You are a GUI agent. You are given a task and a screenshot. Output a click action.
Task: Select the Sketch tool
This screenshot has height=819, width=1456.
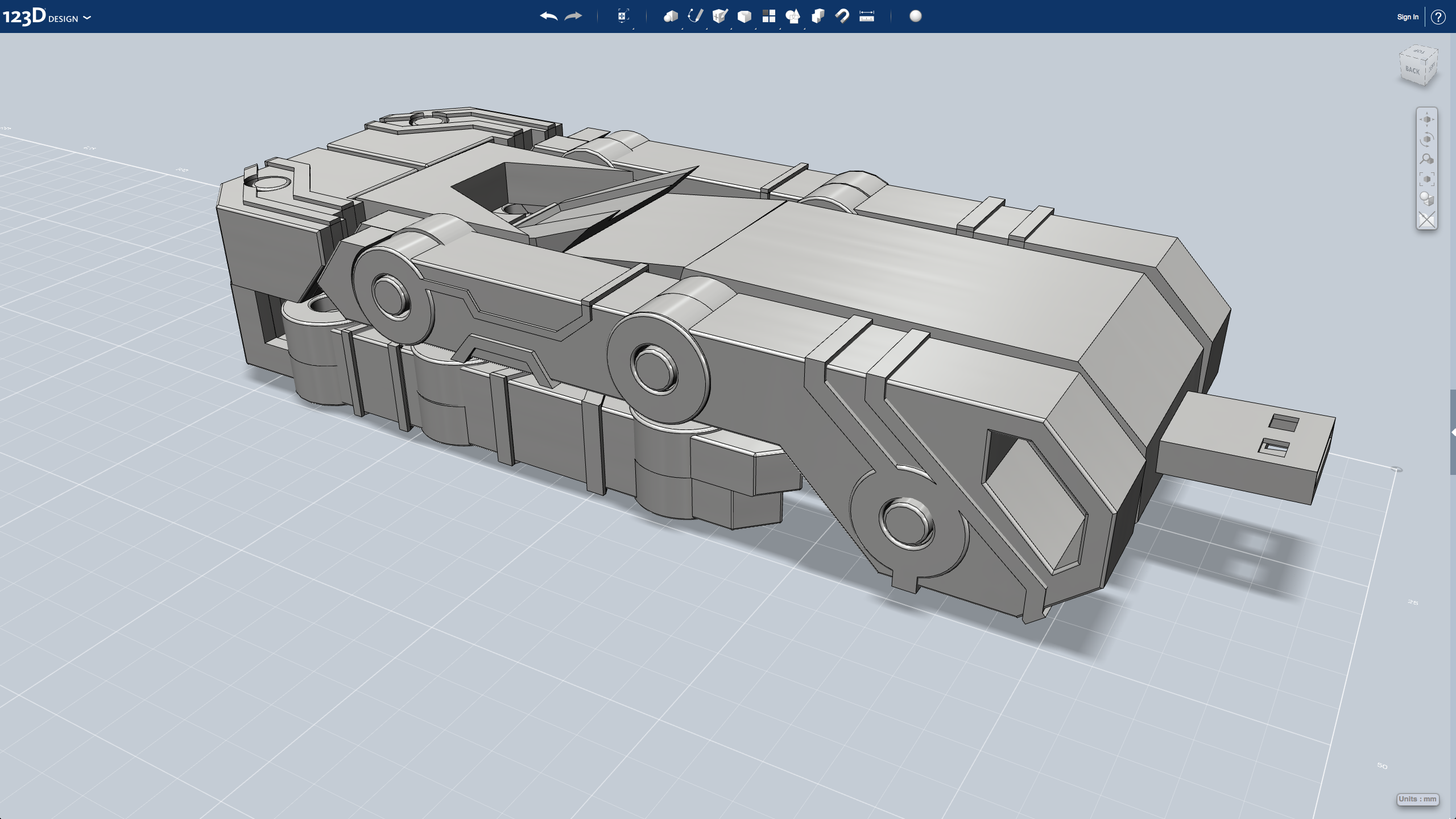pyautogui.click(x=695, y=16)
